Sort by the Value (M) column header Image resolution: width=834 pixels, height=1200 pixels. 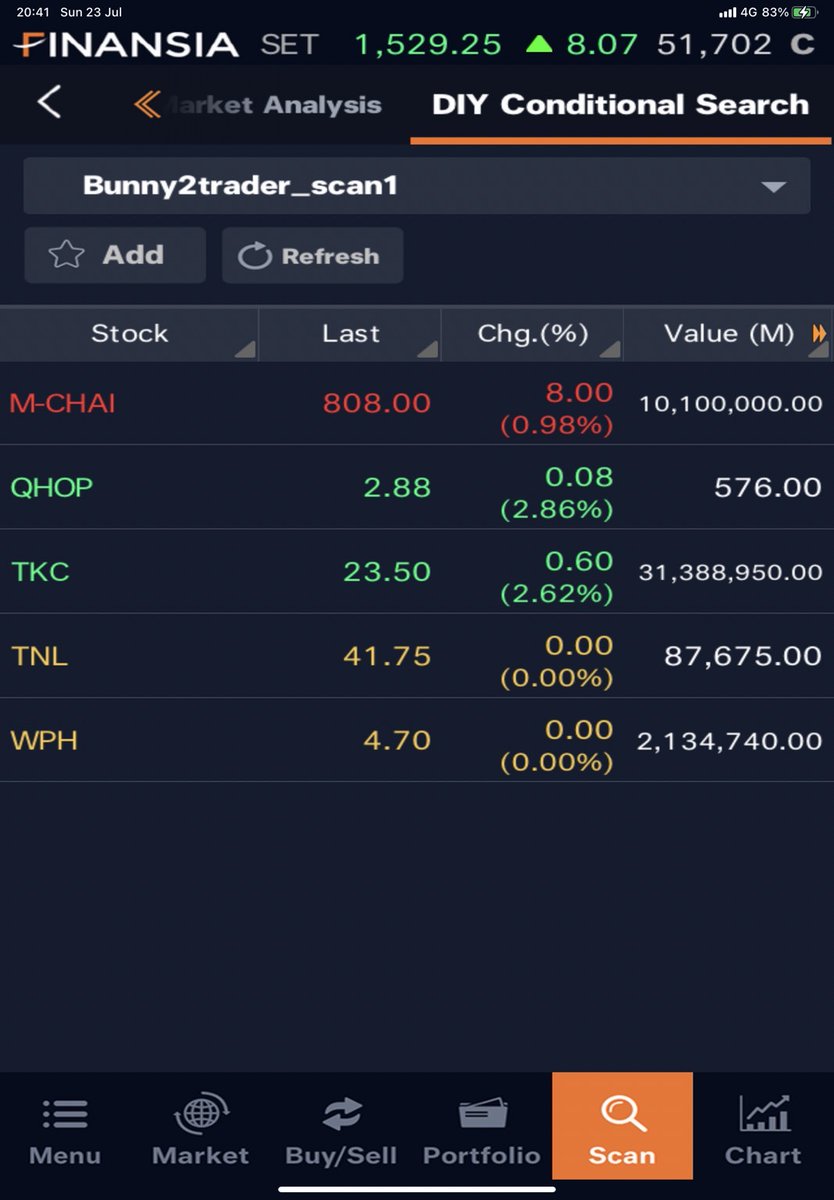729,334
